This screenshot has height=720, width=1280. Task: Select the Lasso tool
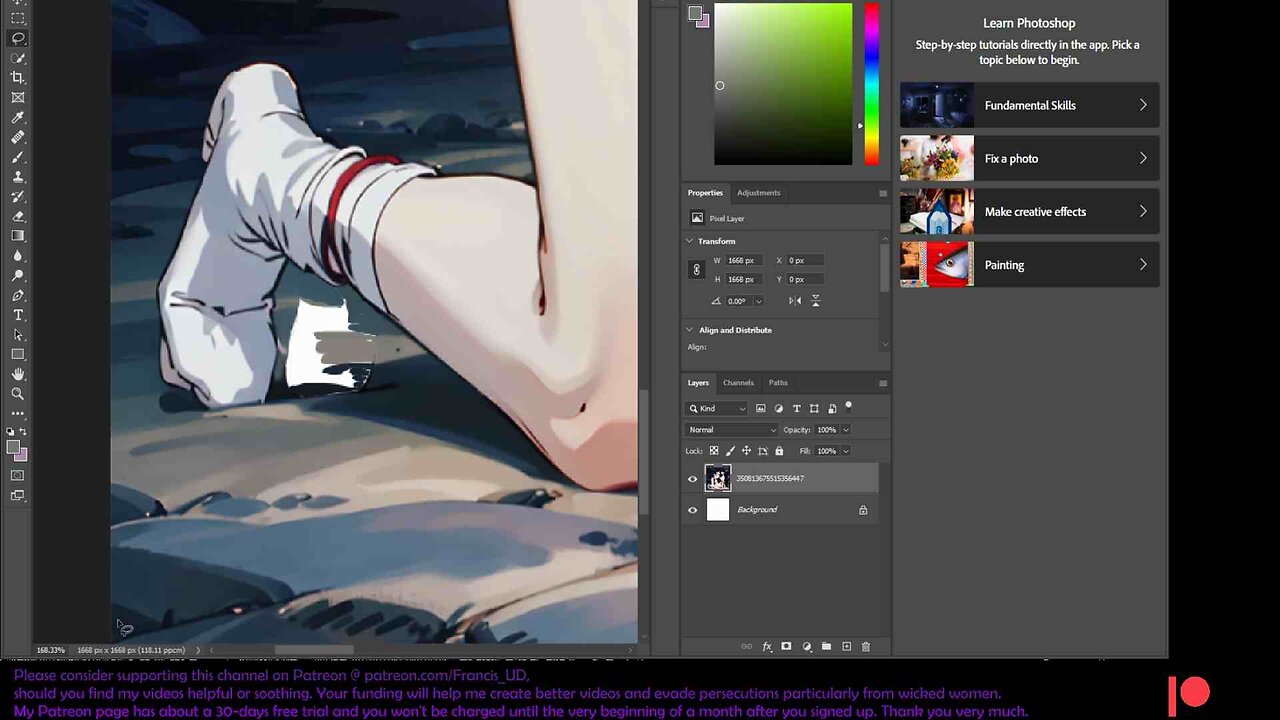point(18,38)
